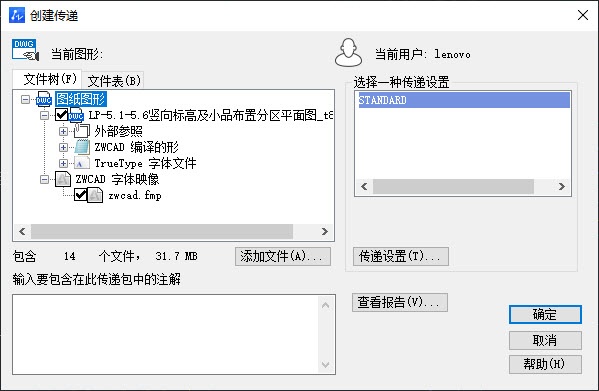
Task: Collapse the 图纸图形 root node
Action: 26,100
